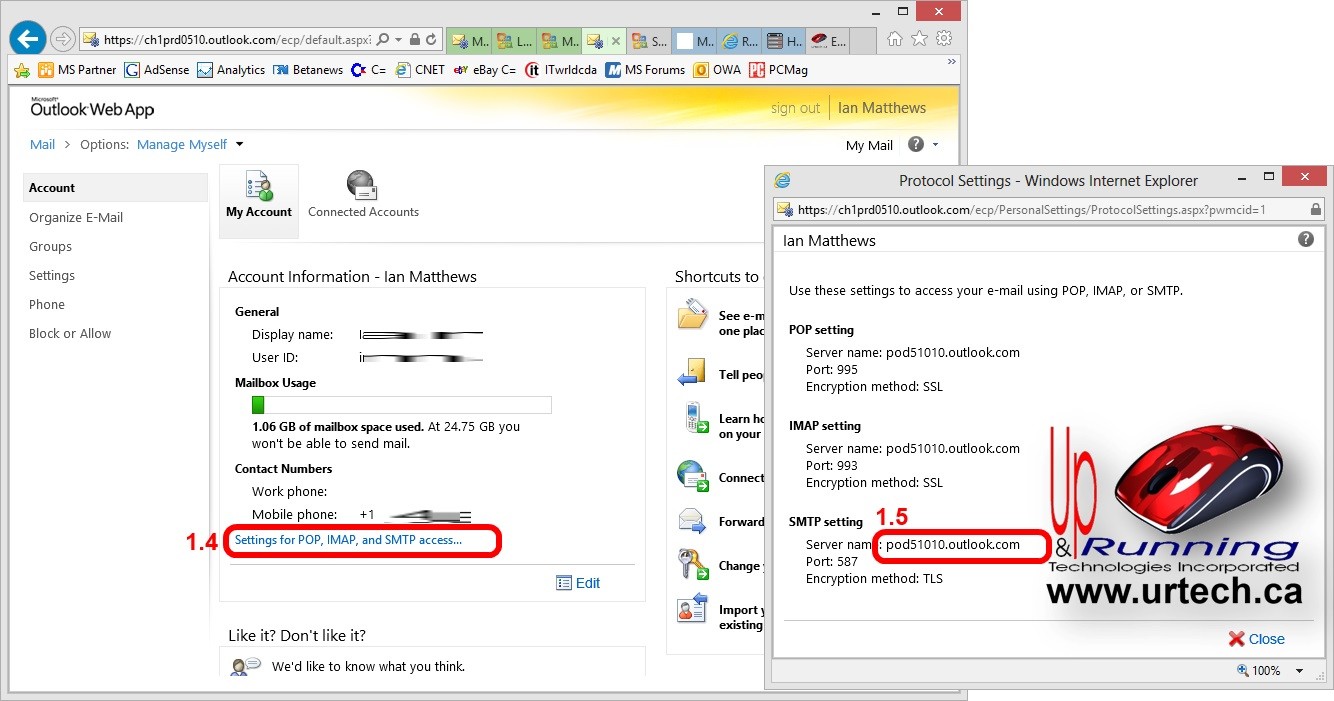Click the browser back arrow button
This screenshot has height=701, width=1334.
28,39
